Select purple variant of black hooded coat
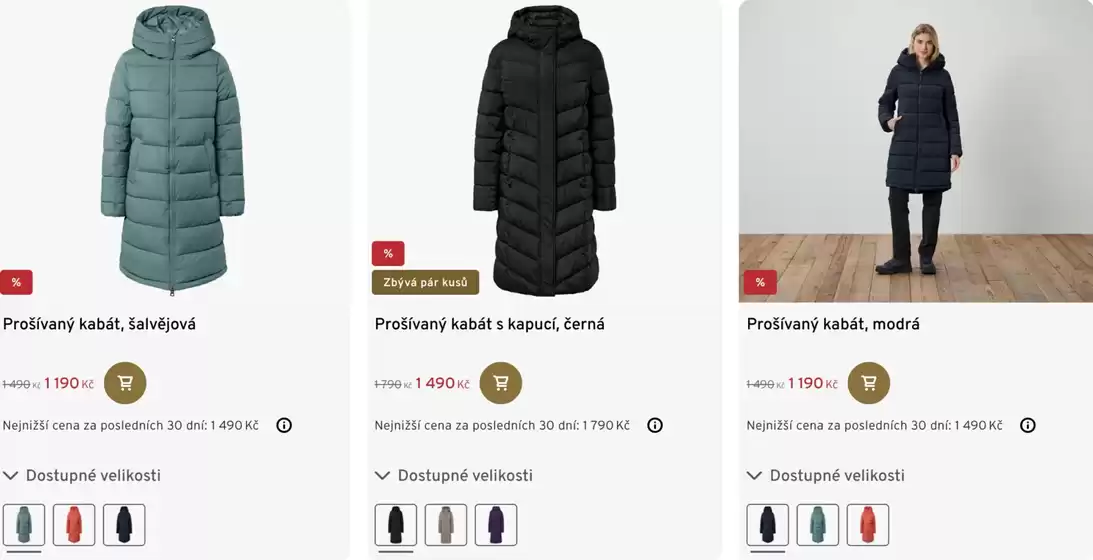 tap(496, 525)
